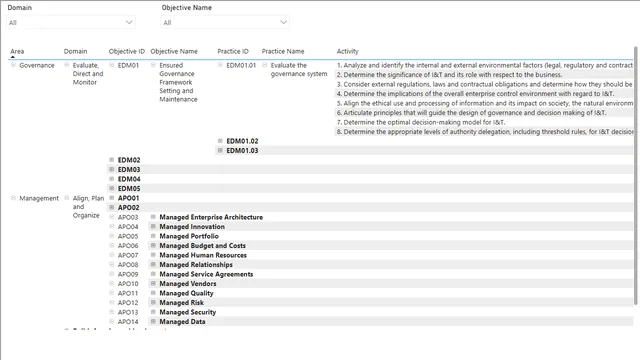Sort by the Practice ID column header

pyautogui.click(x=233, y=51)
